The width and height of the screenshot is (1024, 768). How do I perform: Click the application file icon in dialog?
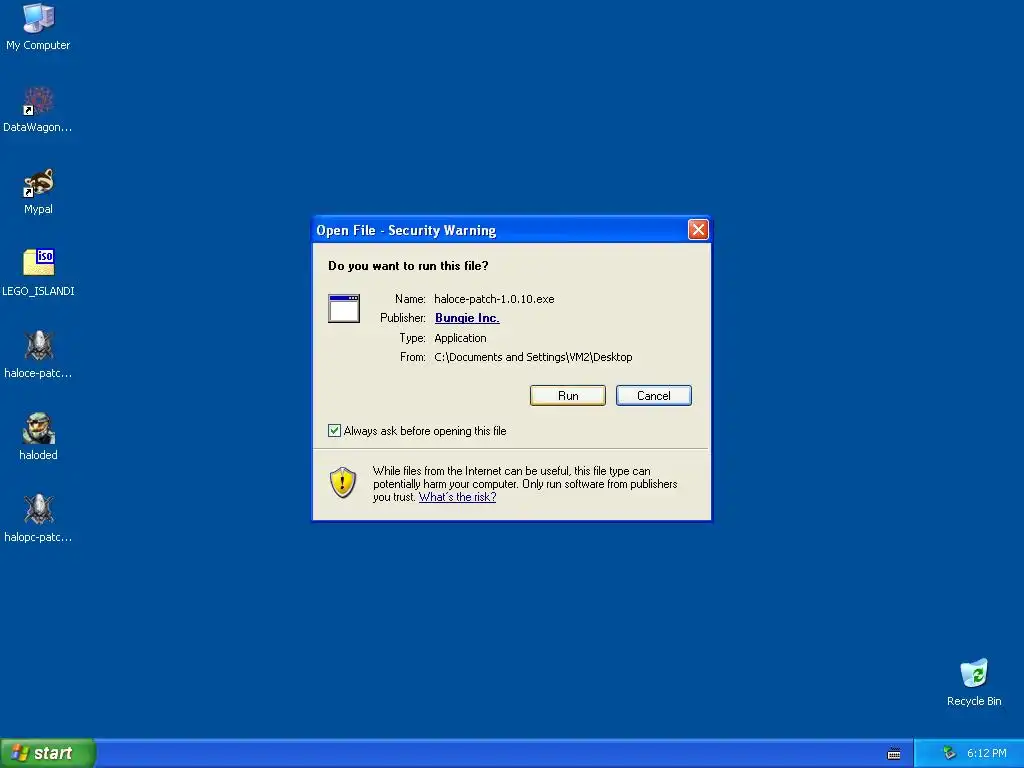344,308
